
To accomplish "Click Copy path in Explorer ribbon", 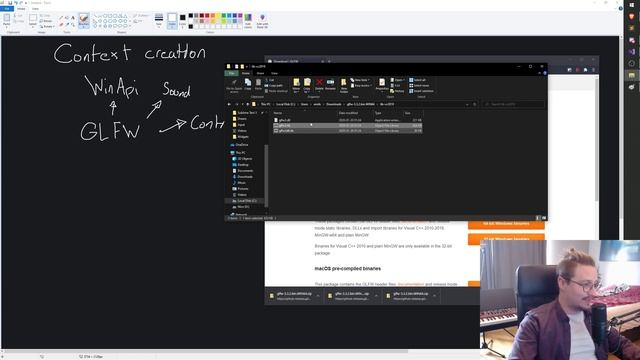I will coord(273,86).
